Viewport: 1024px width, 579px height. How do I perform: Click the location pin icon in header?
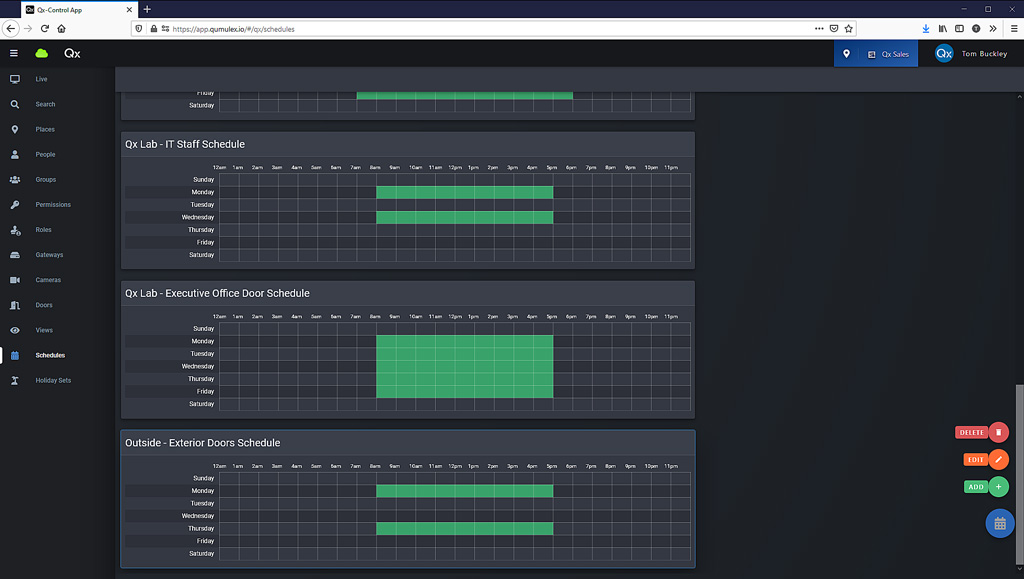(846, 54)
